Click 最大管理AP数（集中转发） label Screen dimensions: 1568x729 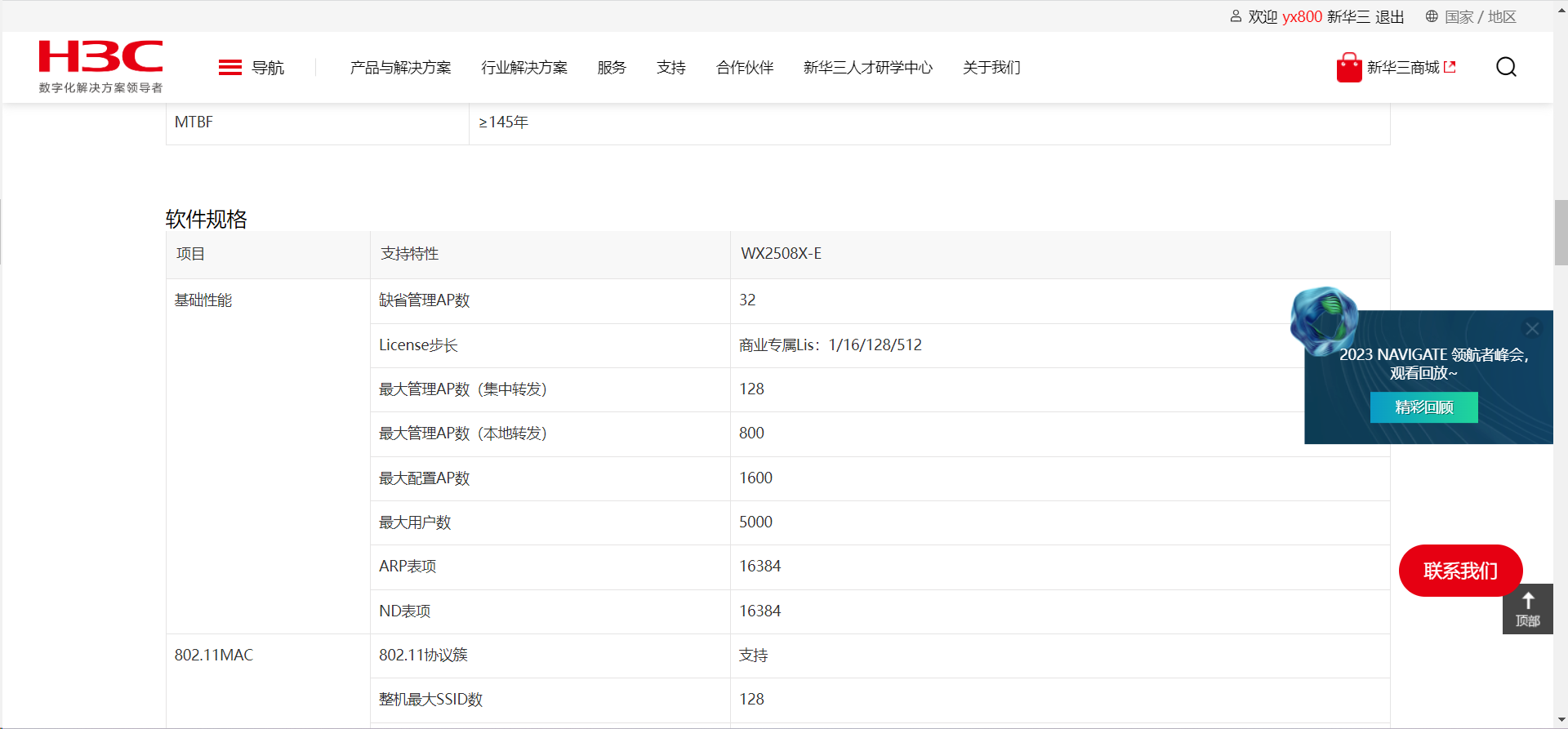click(x=463, y=389)
